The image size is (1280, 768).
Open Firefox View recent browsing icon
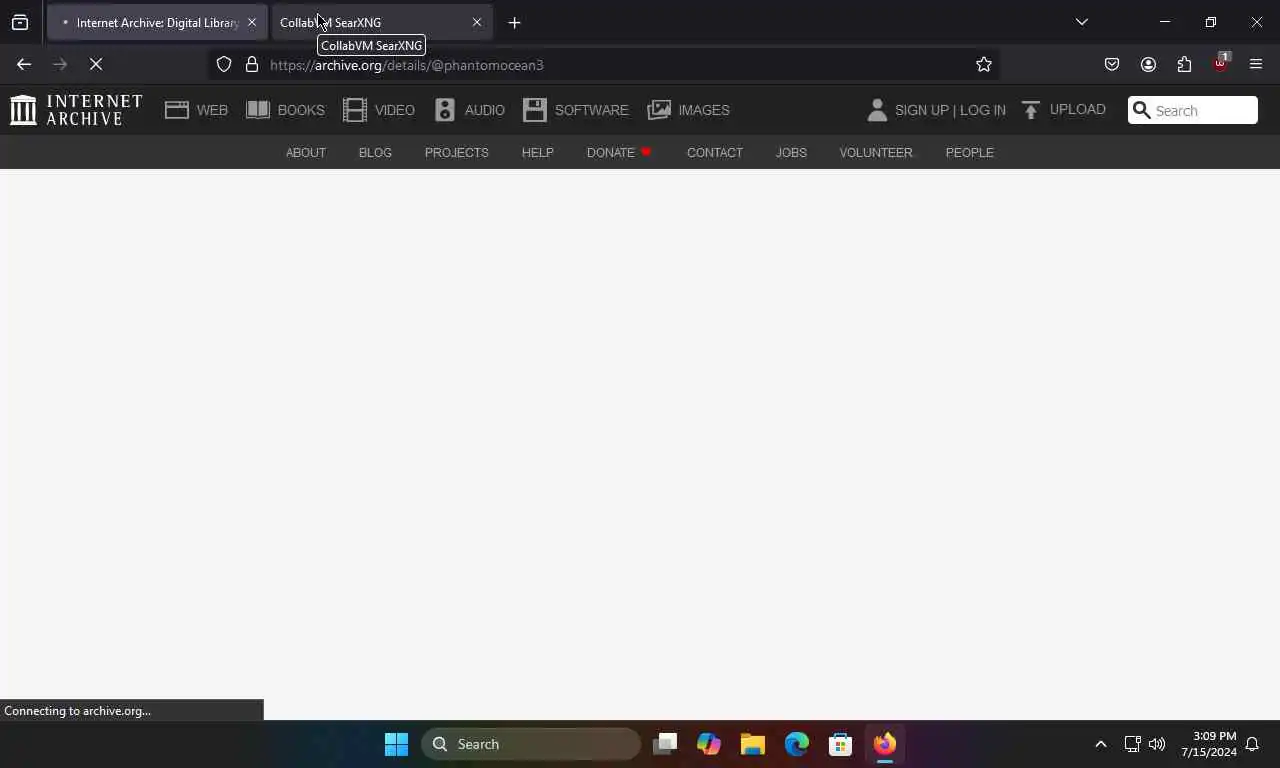click(x=20, y=22)
